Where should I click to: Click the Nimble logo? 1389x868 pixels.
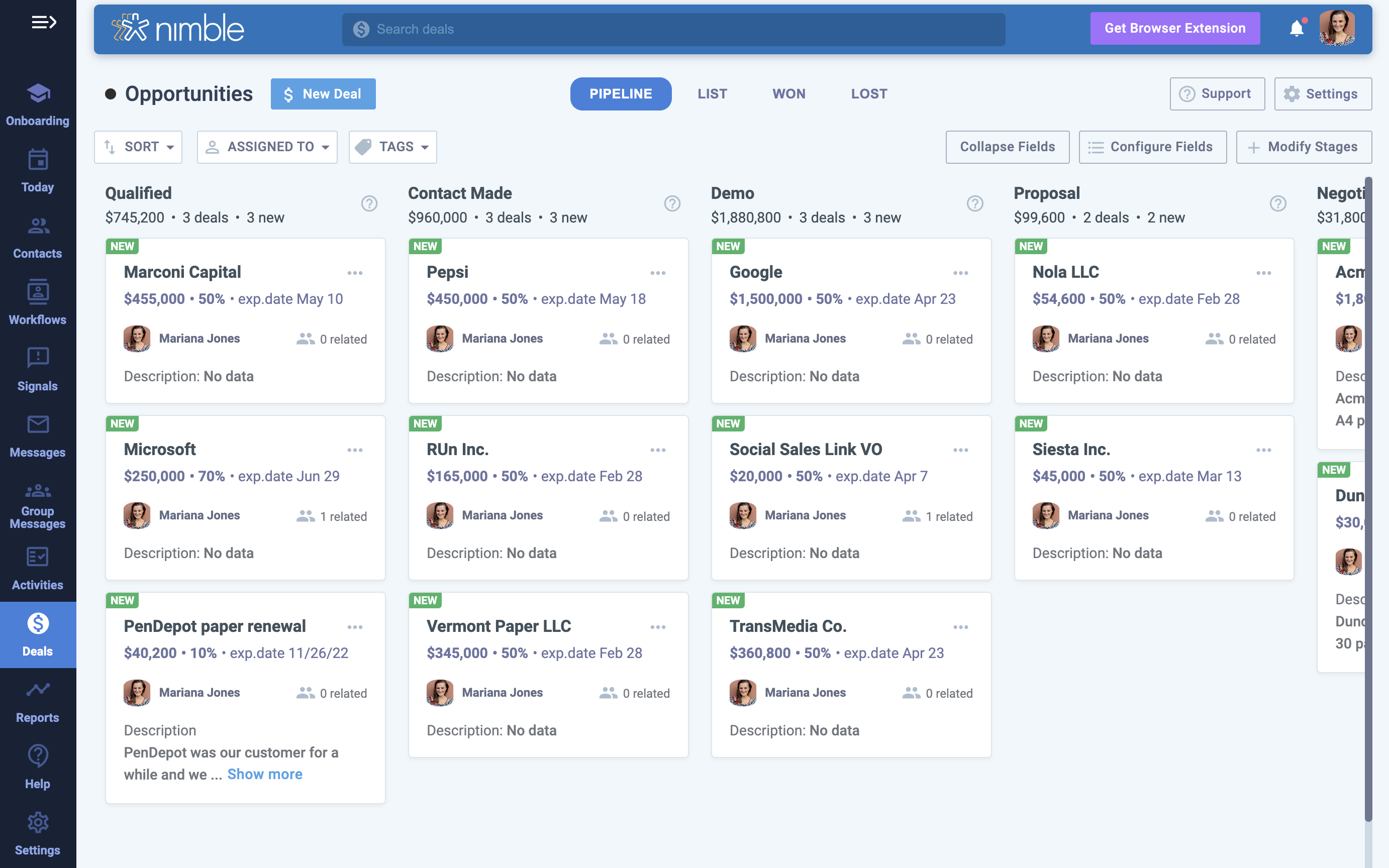point(178,28)
